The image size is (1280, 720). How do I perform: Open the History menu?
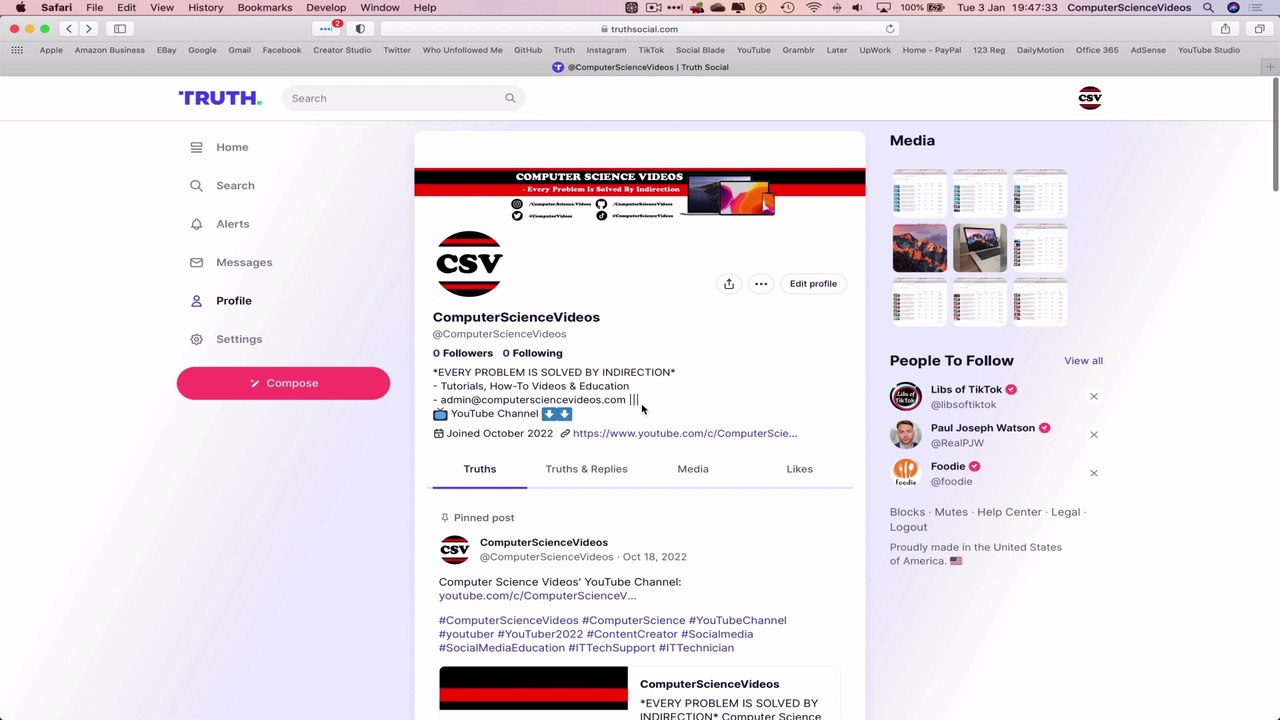pyautogui.click(x=206, y=8)
